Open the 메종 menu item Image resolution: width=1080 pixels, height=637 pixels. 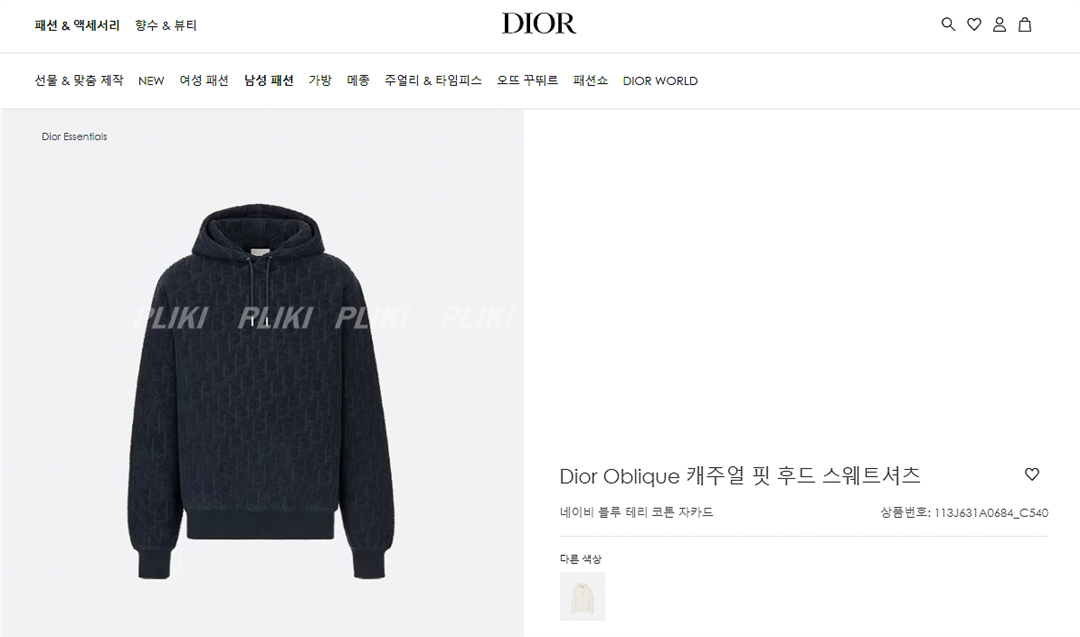pyautogui.click(x=358, y=81)
